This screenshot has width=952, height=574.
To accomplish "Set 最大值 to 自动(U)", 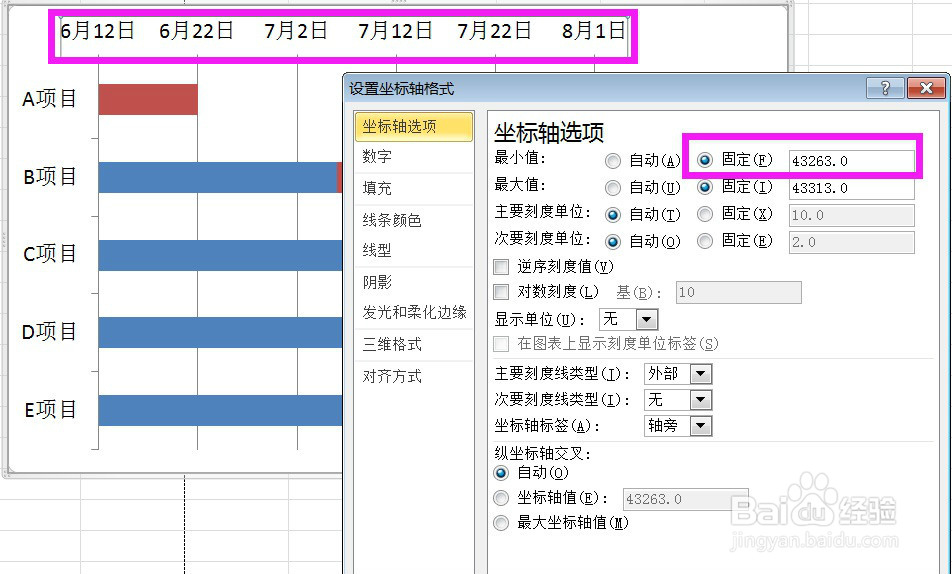I will (x=613, y=188).
